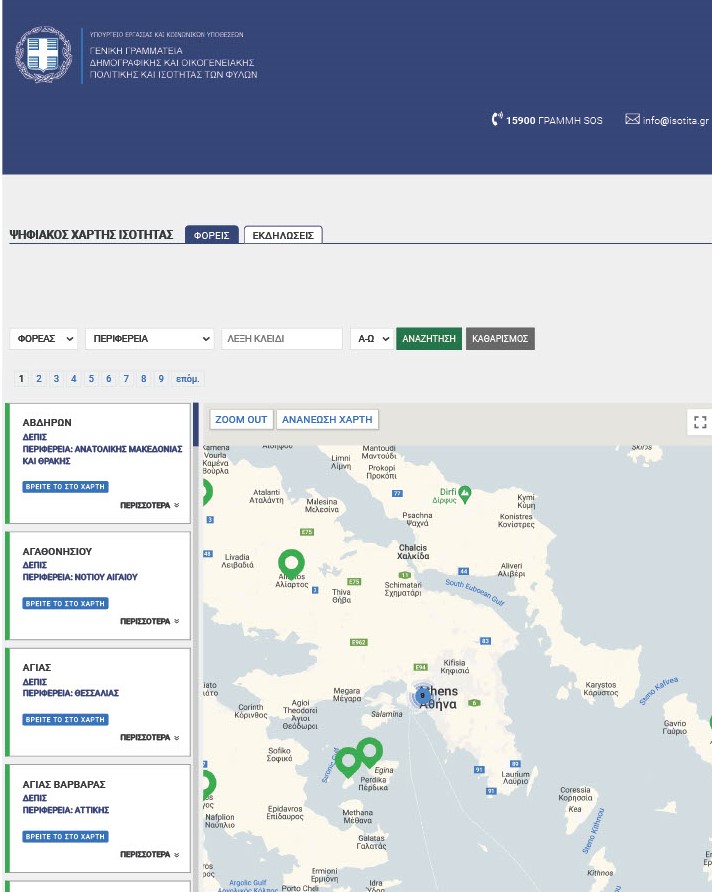Switch to the ΕΚΔΗΛΩΣΕΙΣ tab
This screenshot has width=712, height=892.
(283, 236)
